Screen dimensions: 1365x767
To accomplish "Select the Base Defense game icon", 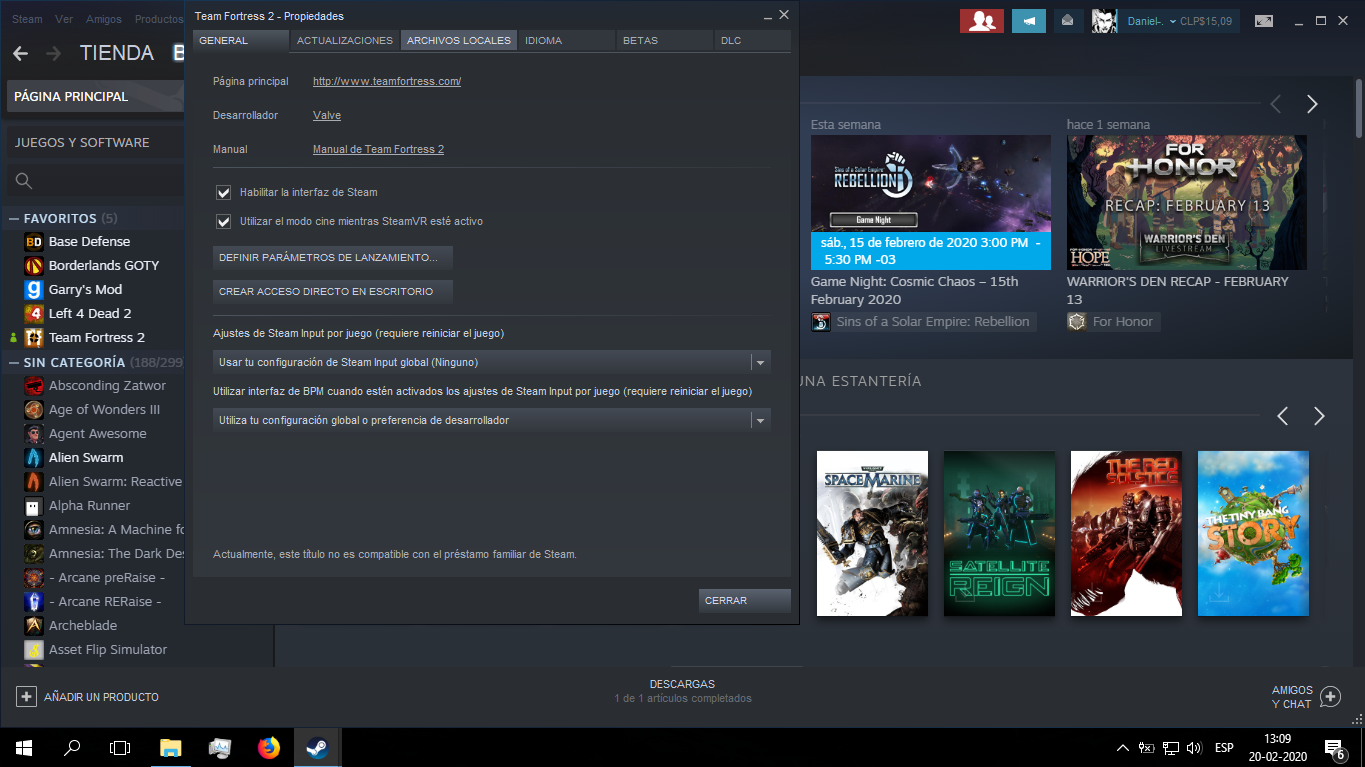I will click(x=34, y=241).
